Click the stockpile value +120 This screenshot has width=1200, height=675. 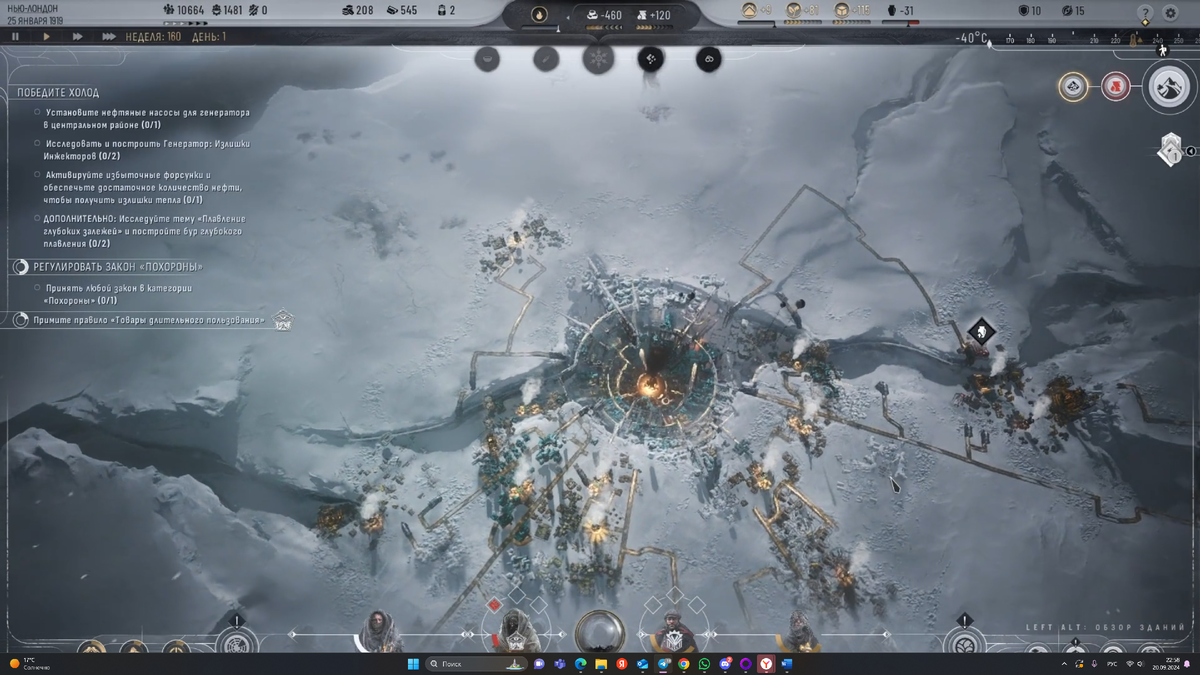point(652,15)
